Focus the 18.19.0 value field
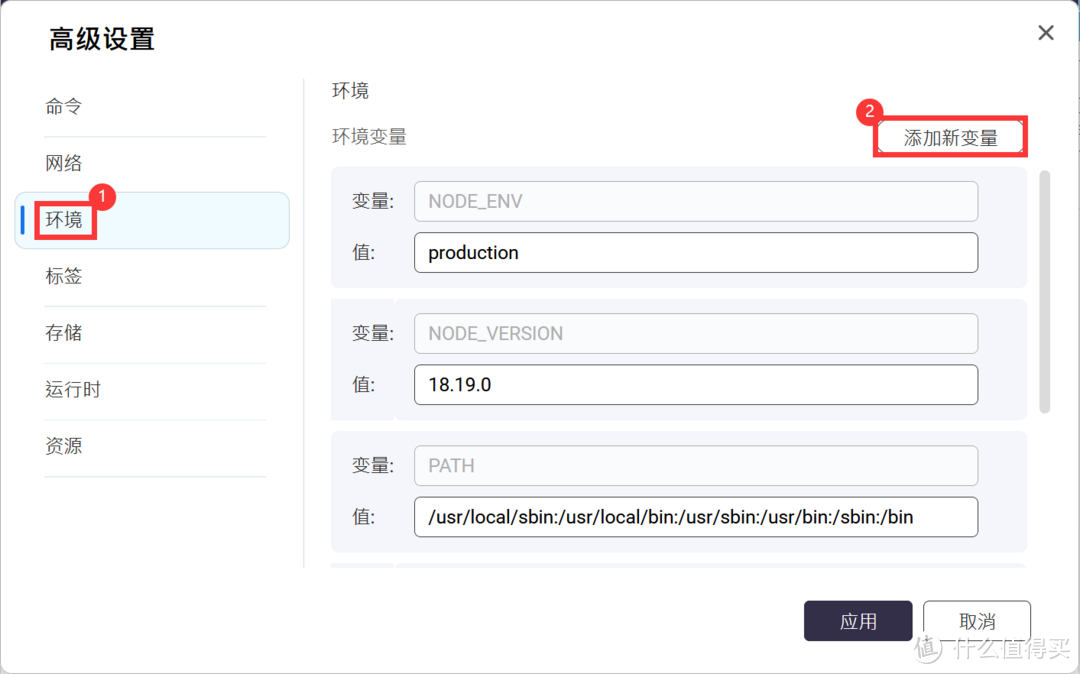This screenshot has width=1080, height=674. [695, 385]
